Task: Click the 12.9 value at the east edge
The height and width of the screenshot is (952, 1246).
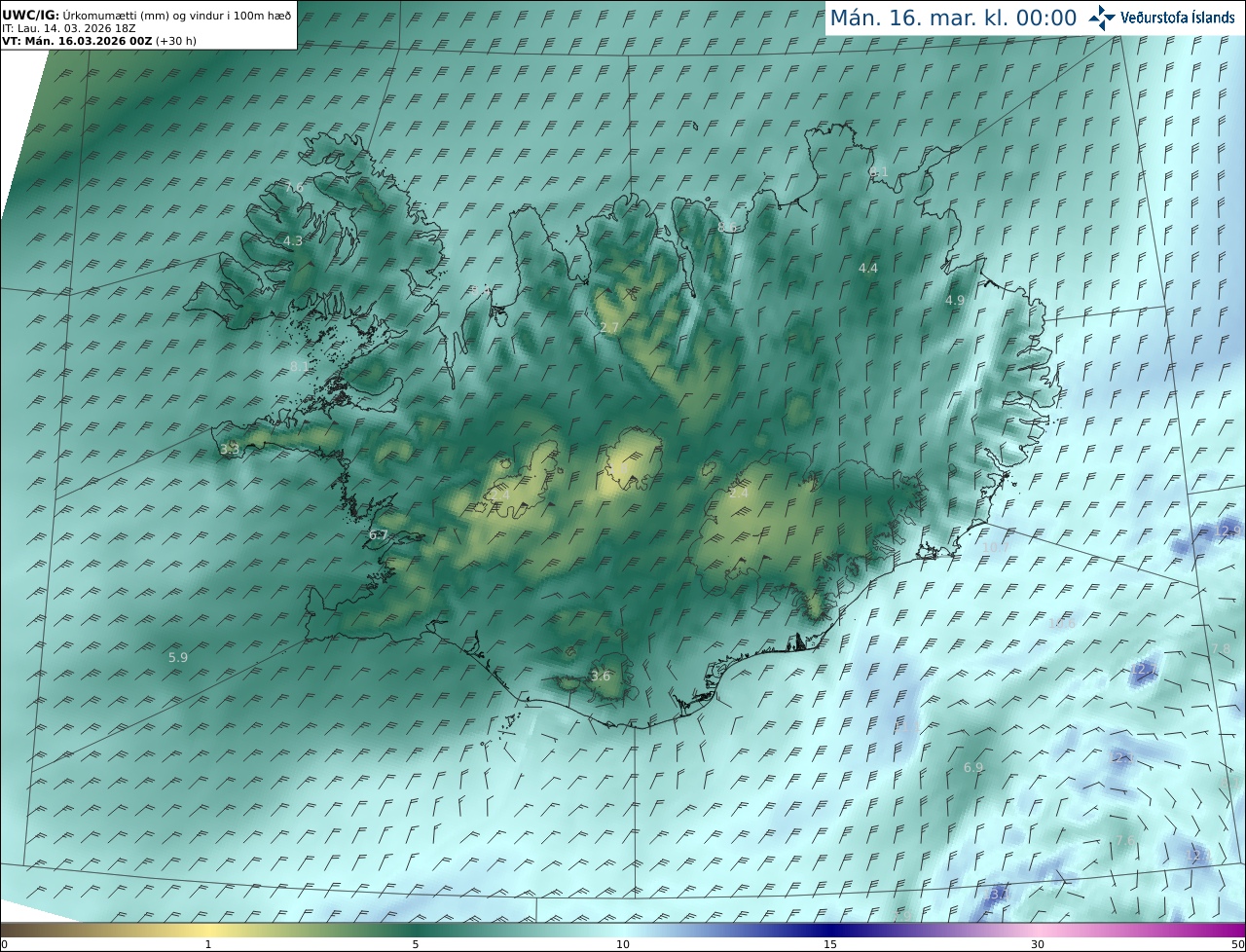Action: tap(1228, 530)
